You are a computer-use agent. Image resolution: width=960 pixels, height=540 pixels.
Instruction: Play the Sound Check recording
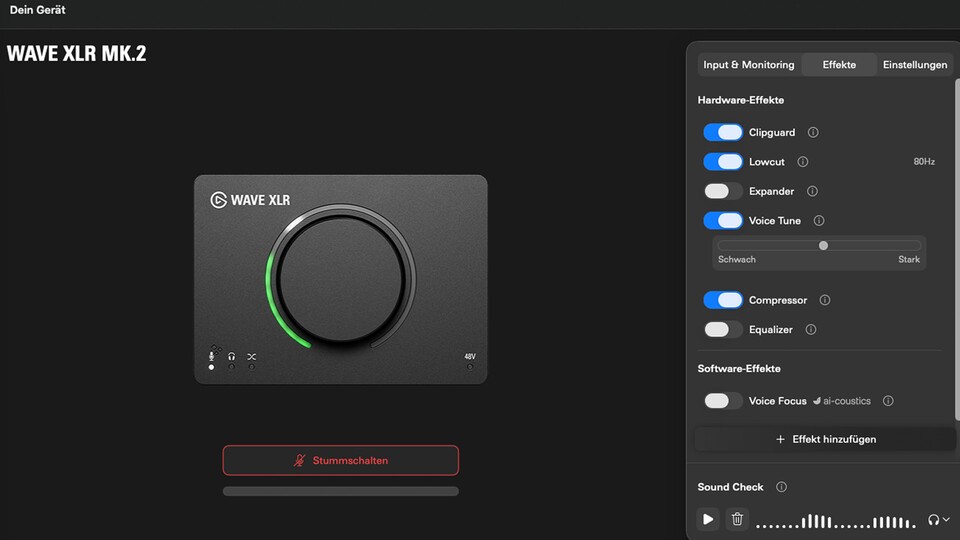(708, 519)
